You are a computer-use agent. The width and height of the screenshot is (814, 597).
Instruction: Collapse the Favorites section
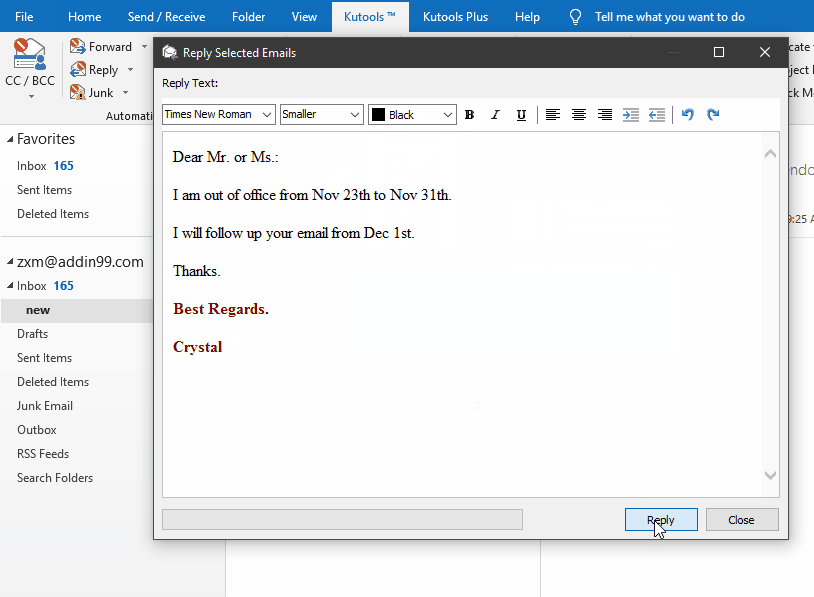pos(8,138)
